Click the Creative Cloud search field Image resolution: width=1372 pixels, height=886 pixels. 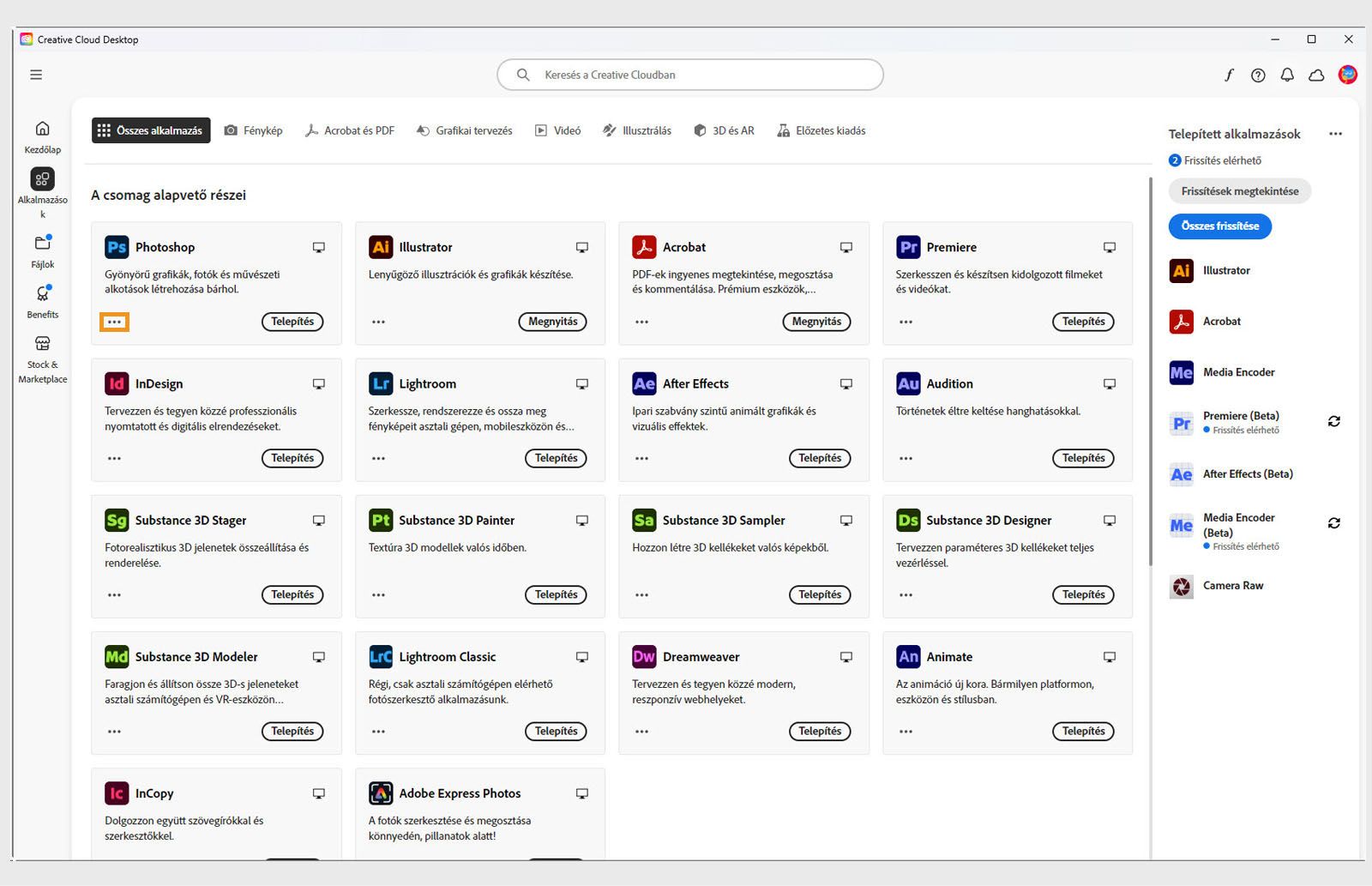pyautogui.click(x=690, y=75)
